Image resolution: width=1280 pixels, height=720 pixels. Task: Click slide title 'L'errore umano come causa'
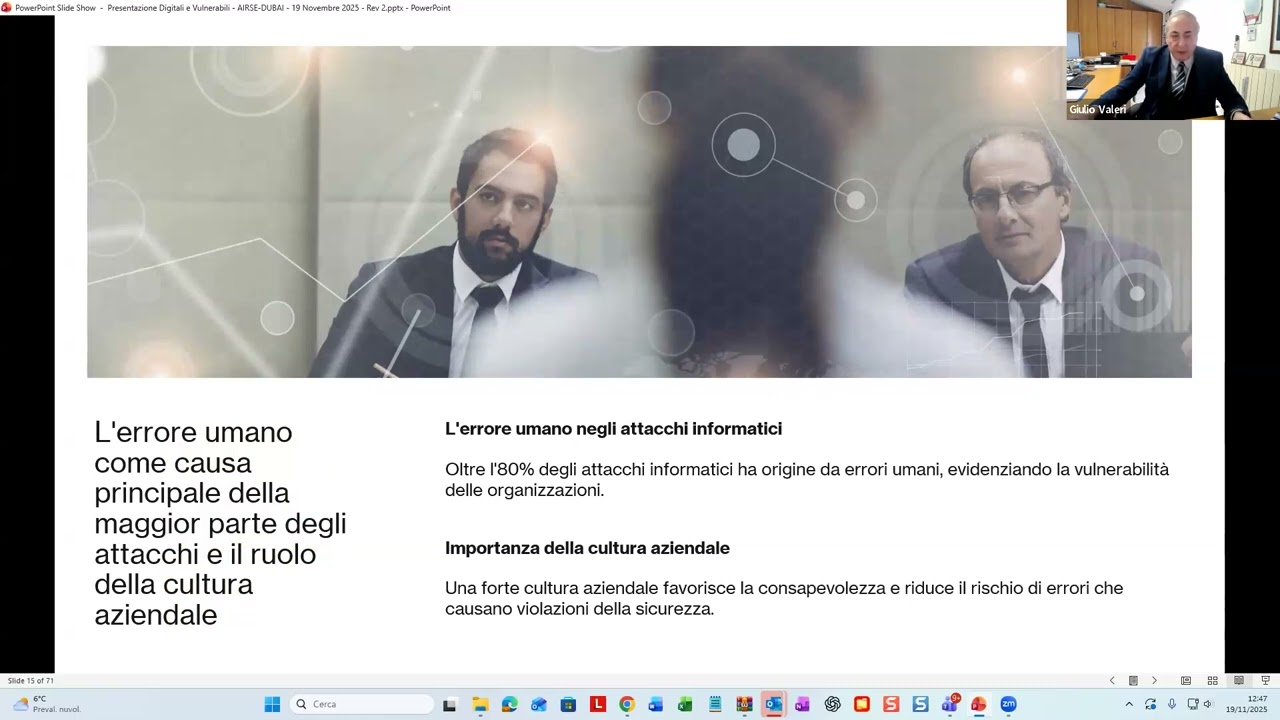click(x=220, y=523)
